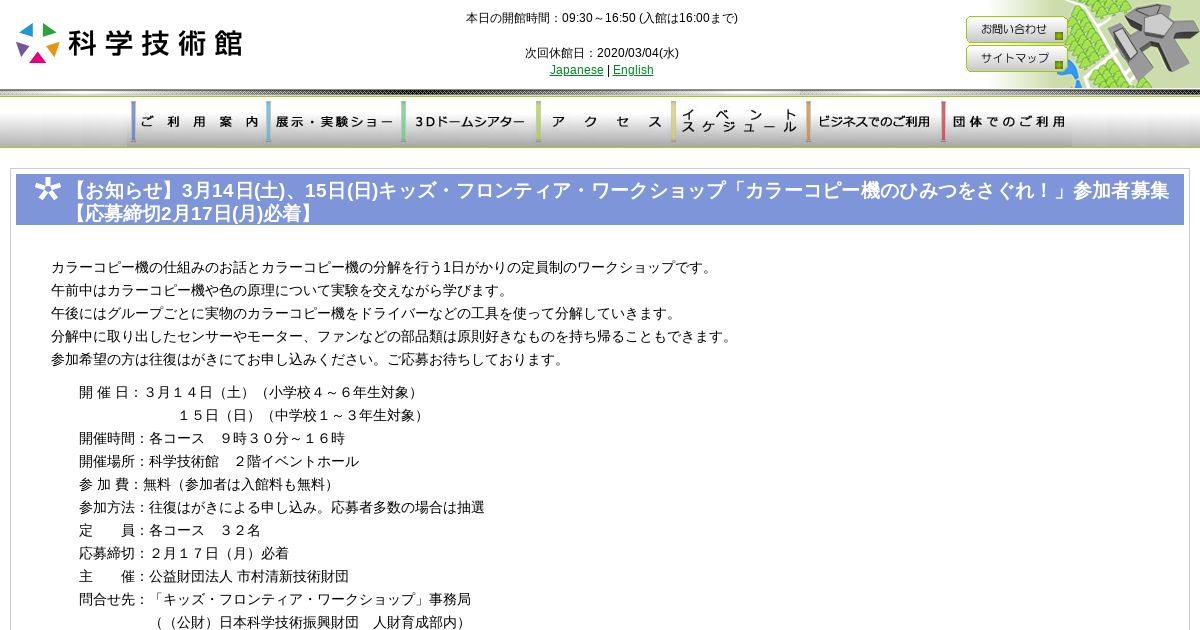Click the paragraph beginning カラーコピー機の仕組みのお話
1200x630 pixels.
tap(384, 267)
